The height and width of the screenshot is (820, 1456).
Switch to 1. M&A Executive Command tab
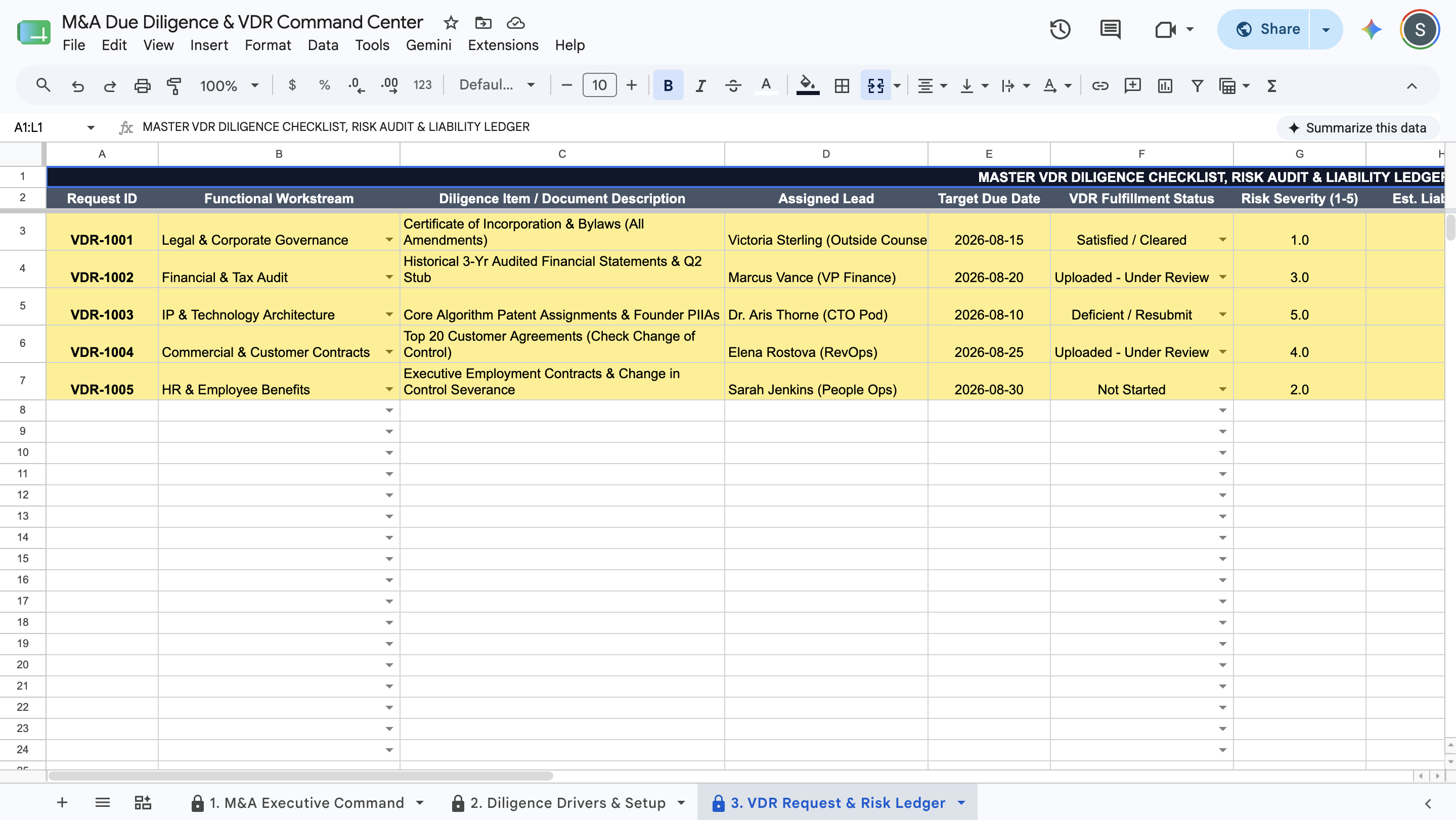click(306, 802)
